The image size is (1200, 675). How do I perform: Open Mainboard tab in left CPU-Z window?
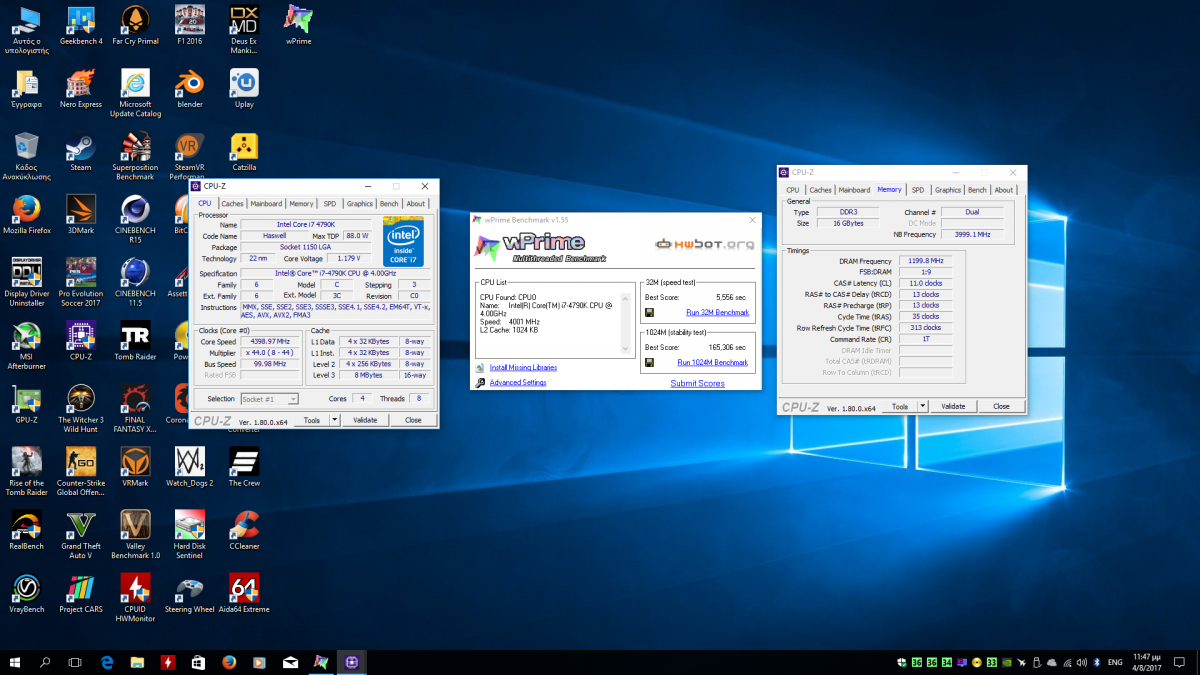[x=266, y=203]
